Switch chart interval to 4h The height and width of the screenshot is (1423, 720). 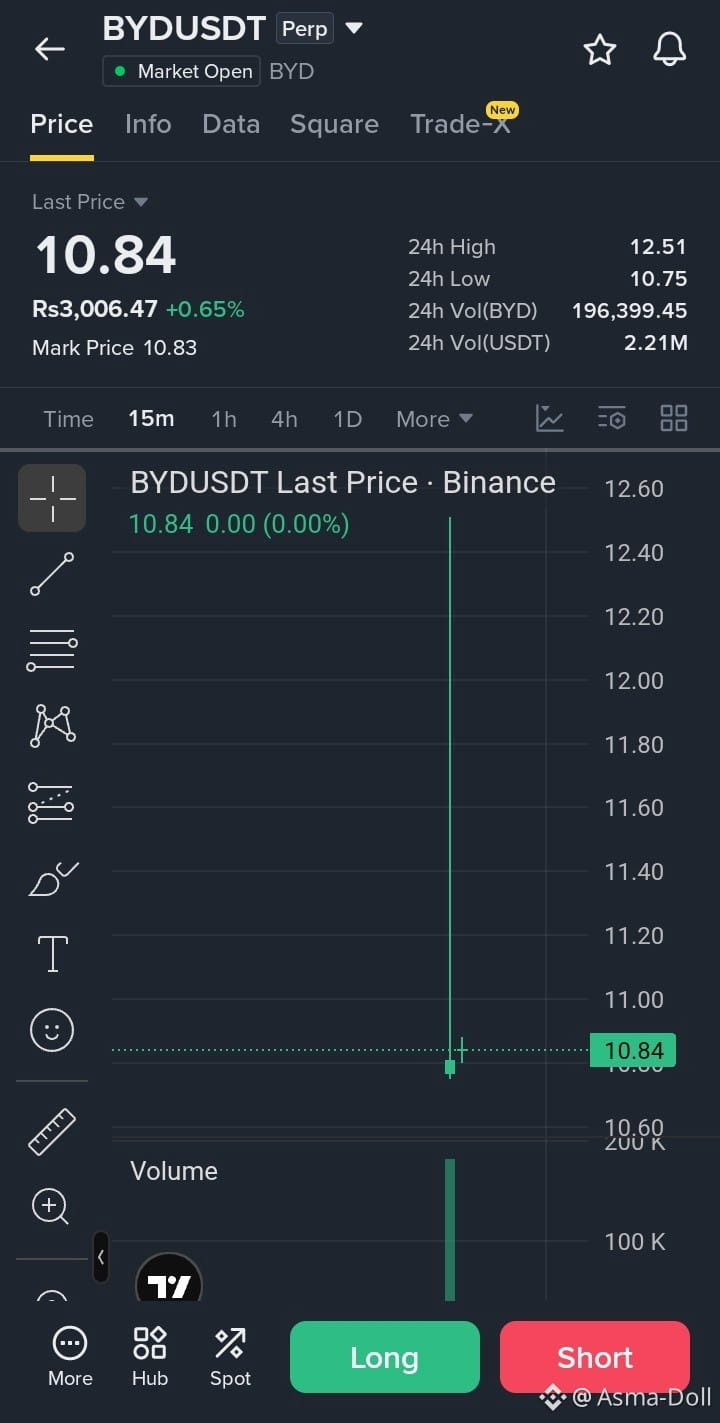pos(284,419)
